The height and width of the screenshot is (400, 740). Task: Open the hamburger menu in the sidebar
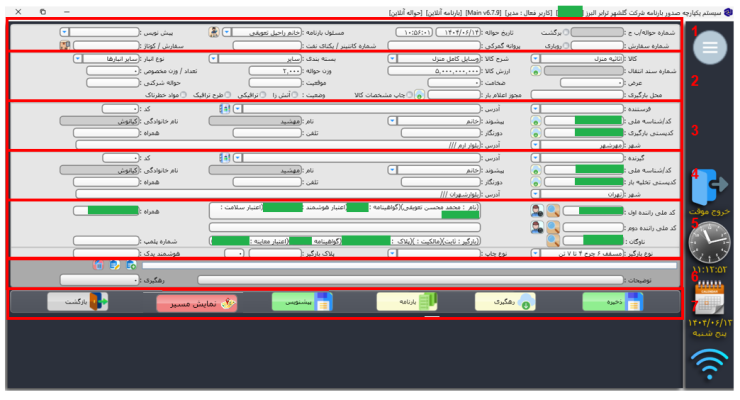coord(711,47)
